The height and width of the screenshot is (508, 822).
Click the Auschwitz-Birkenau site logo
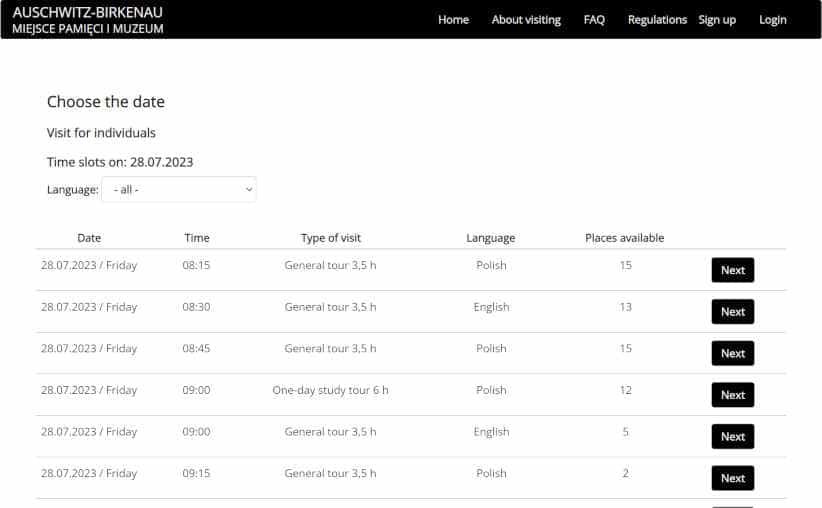tap(88, 20)
